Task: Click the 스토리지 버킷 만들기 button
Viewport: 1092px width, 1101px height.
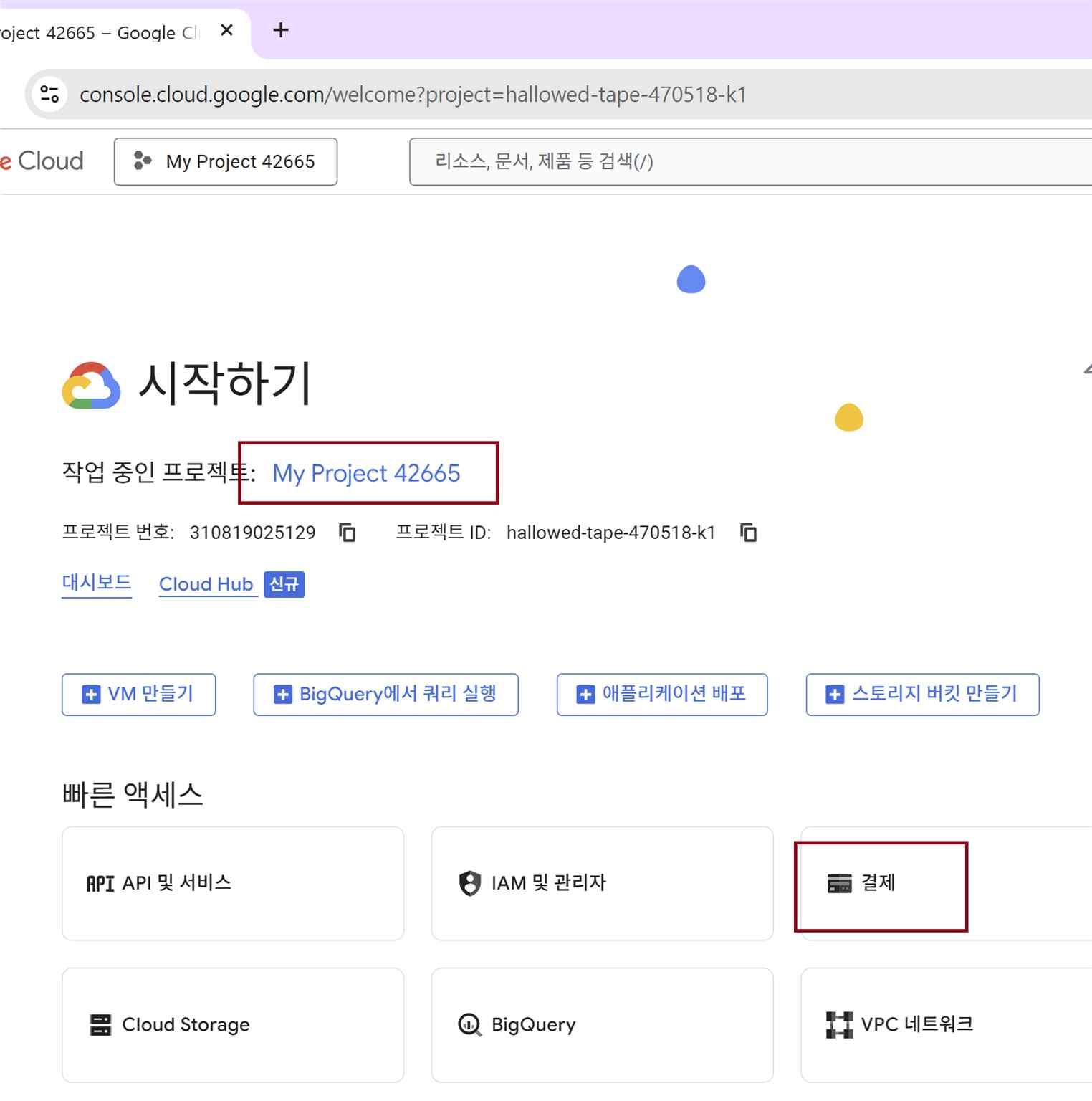Action: click(922, 694)
